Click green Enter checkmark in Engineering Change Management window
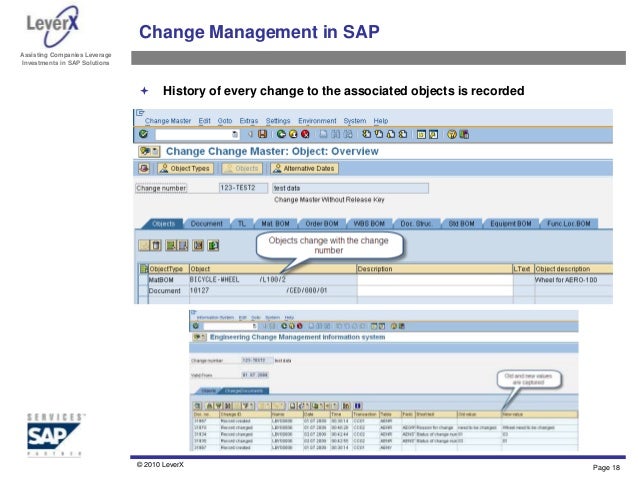 (196, 326)
